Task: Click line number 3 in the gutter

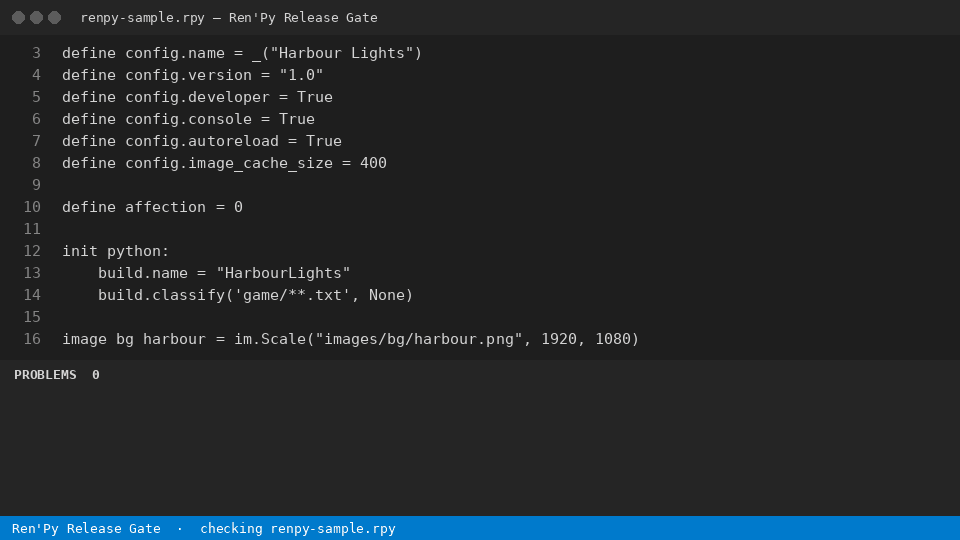Action: click(36, 53)
